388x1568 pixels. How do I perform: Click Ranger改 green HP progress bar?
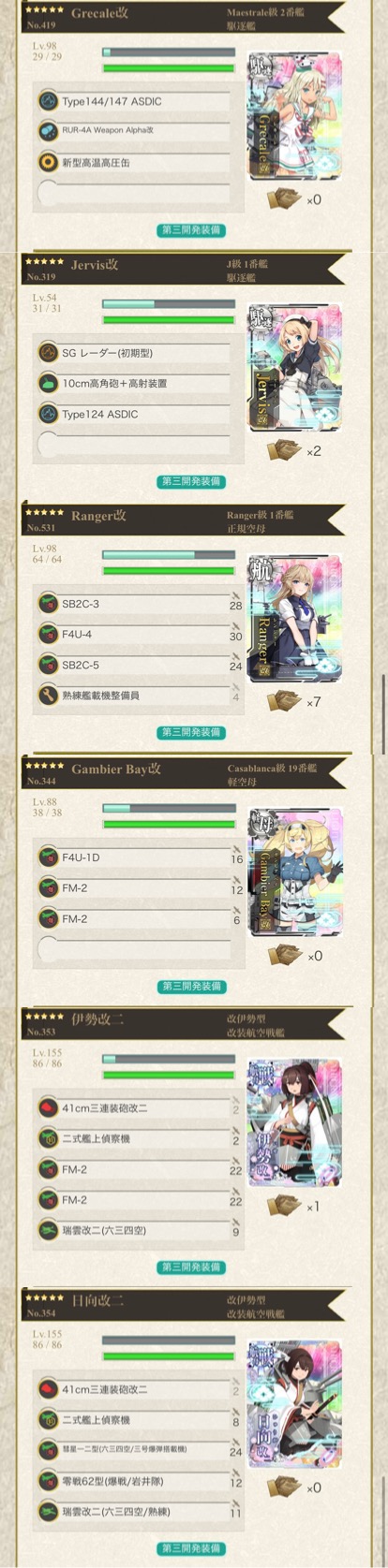pyautogui.click(x=169, y=570)
